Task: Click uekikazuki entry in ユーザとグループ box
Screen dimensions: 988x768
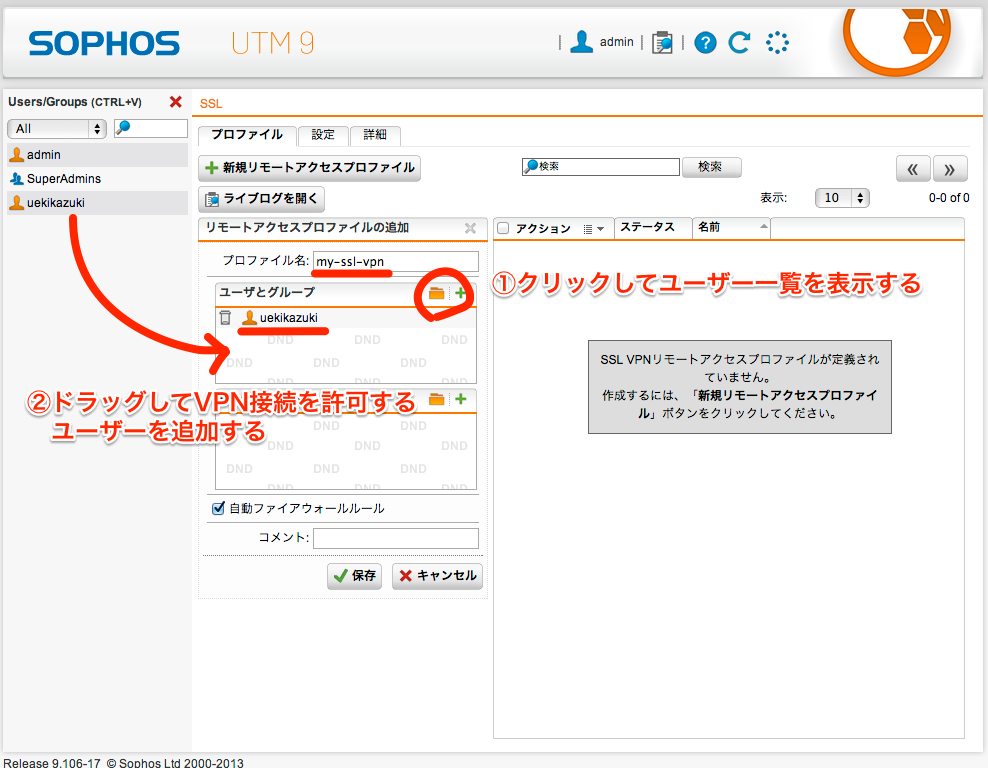Action: pos(280,318)
